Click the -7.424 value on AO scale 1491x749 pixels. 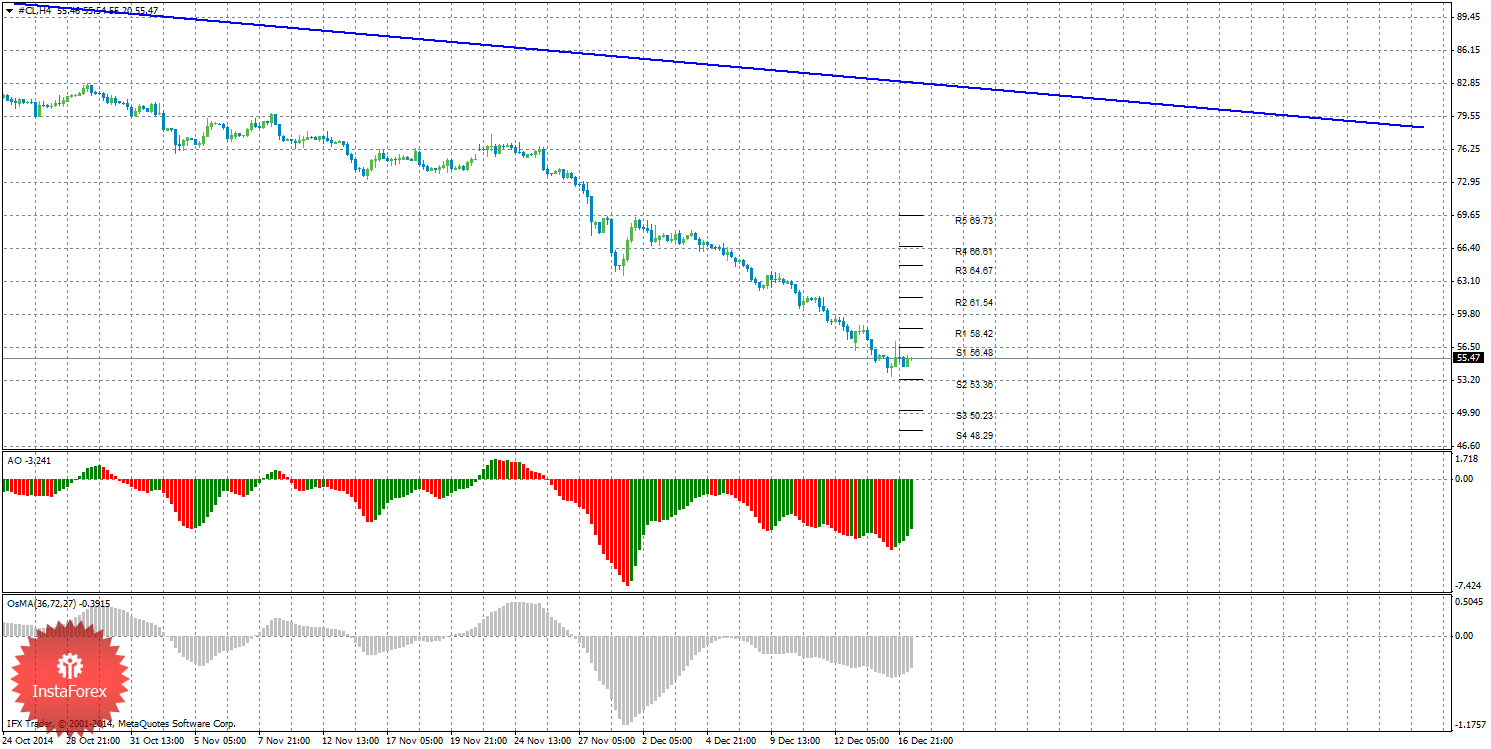pyautogui.click(x=1468, y=586)
